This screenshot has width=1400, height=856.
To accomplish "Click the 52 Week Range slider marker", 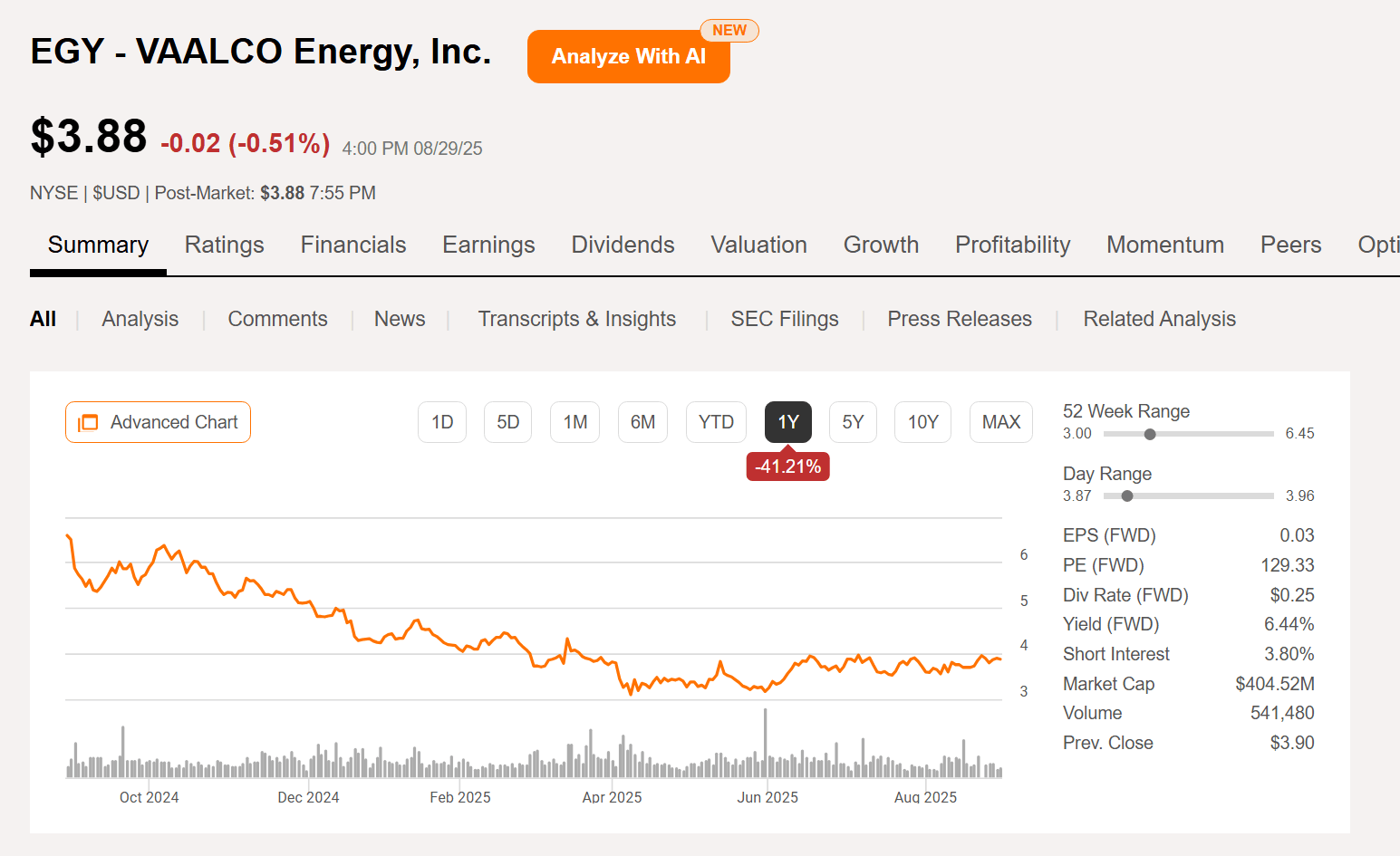I will [1151, 434].
